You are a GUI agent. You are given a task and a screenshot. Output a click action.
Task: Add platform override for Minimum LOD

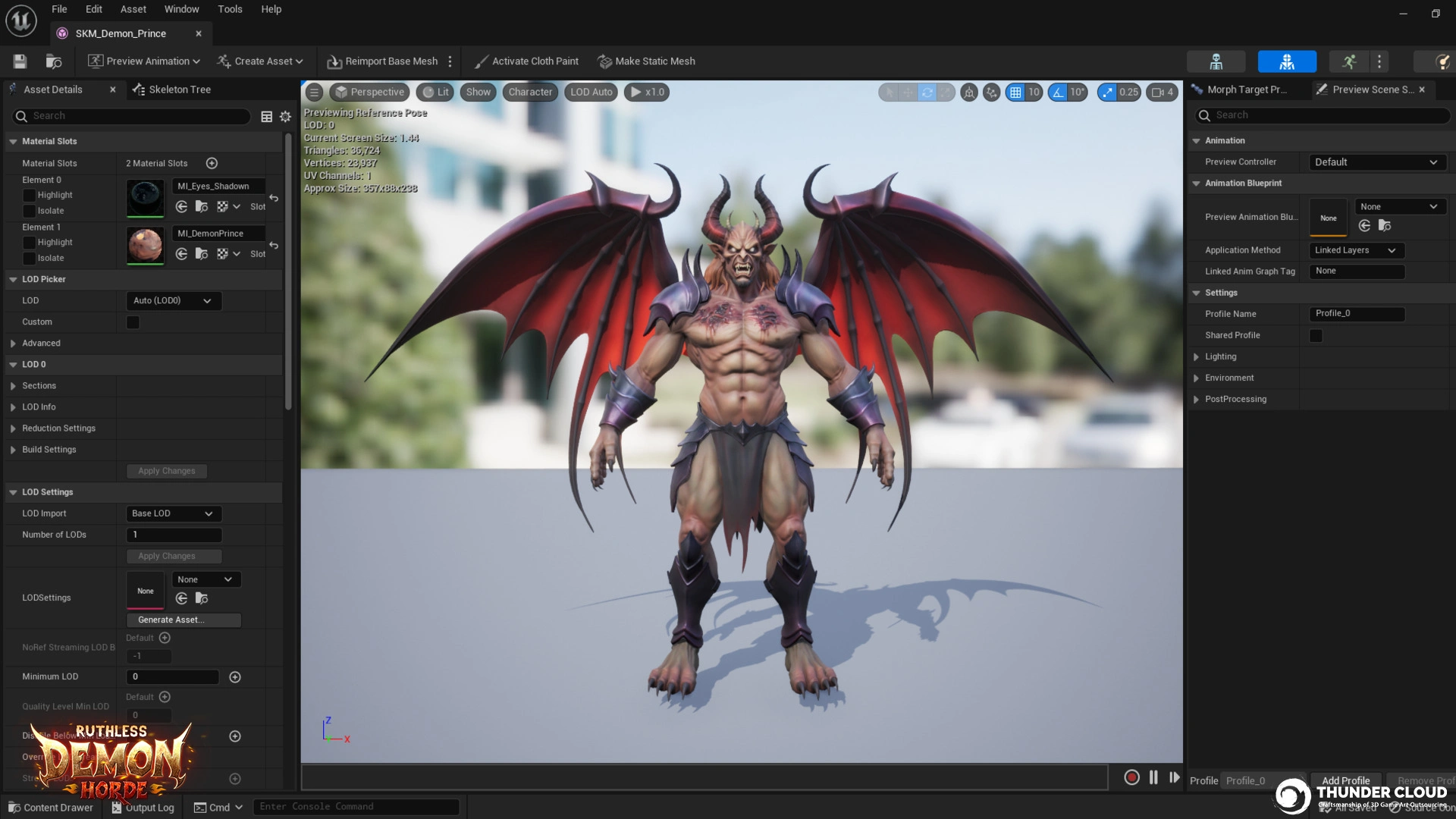tap(235, 677)
